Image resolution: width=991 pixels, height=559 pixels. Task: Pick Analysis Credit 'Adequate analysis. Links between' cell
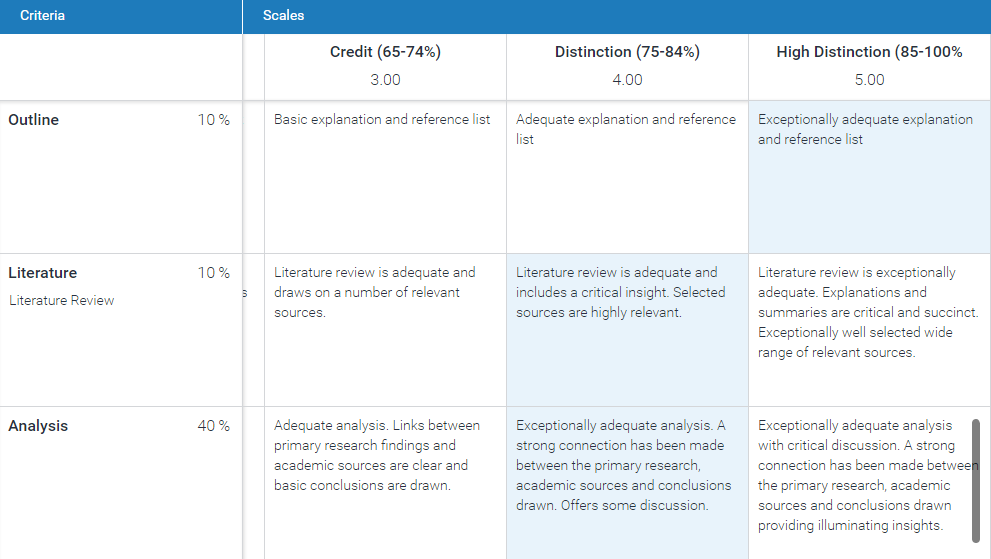click(385, 483)
